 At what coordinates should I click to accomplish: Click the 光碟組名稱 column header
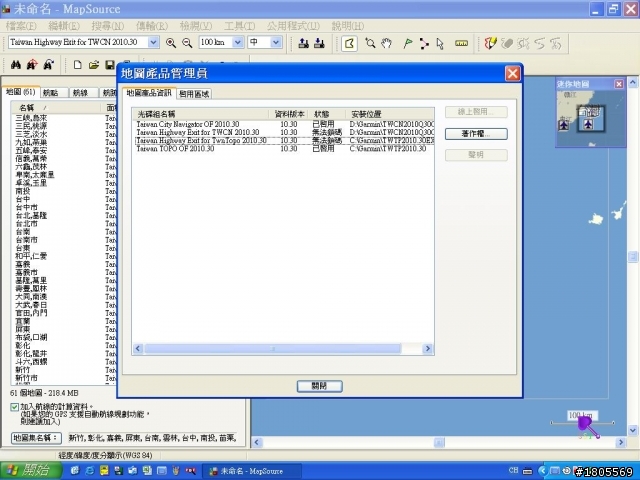point(200,114)
